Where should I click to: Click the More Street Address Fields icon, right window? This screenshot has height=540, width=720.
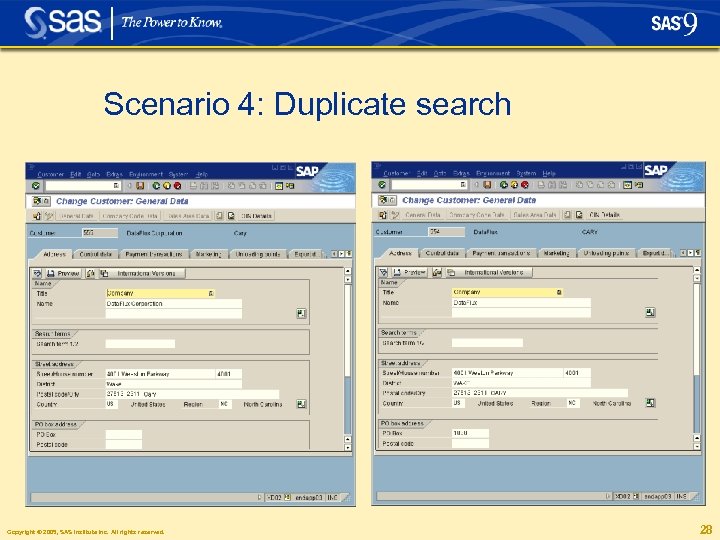650,403
